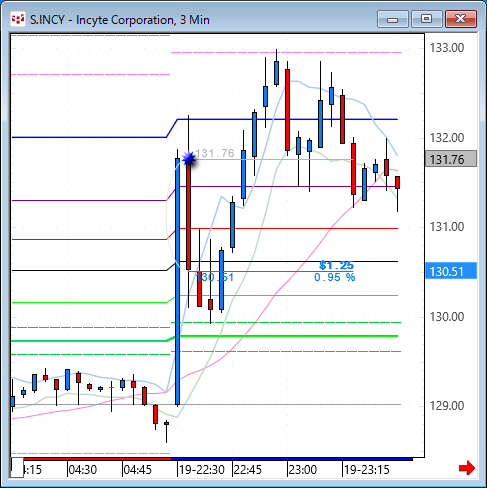Click the 19-23:15 time axis label
Screen dimensions: 487x488
point(367,470)
